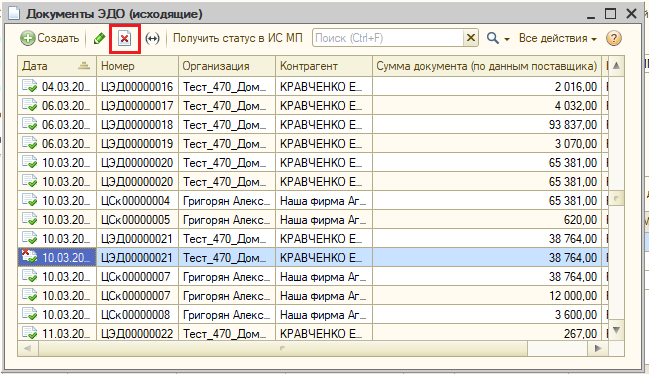Click the horizontal scrollbar thumb

pos(283,348)
